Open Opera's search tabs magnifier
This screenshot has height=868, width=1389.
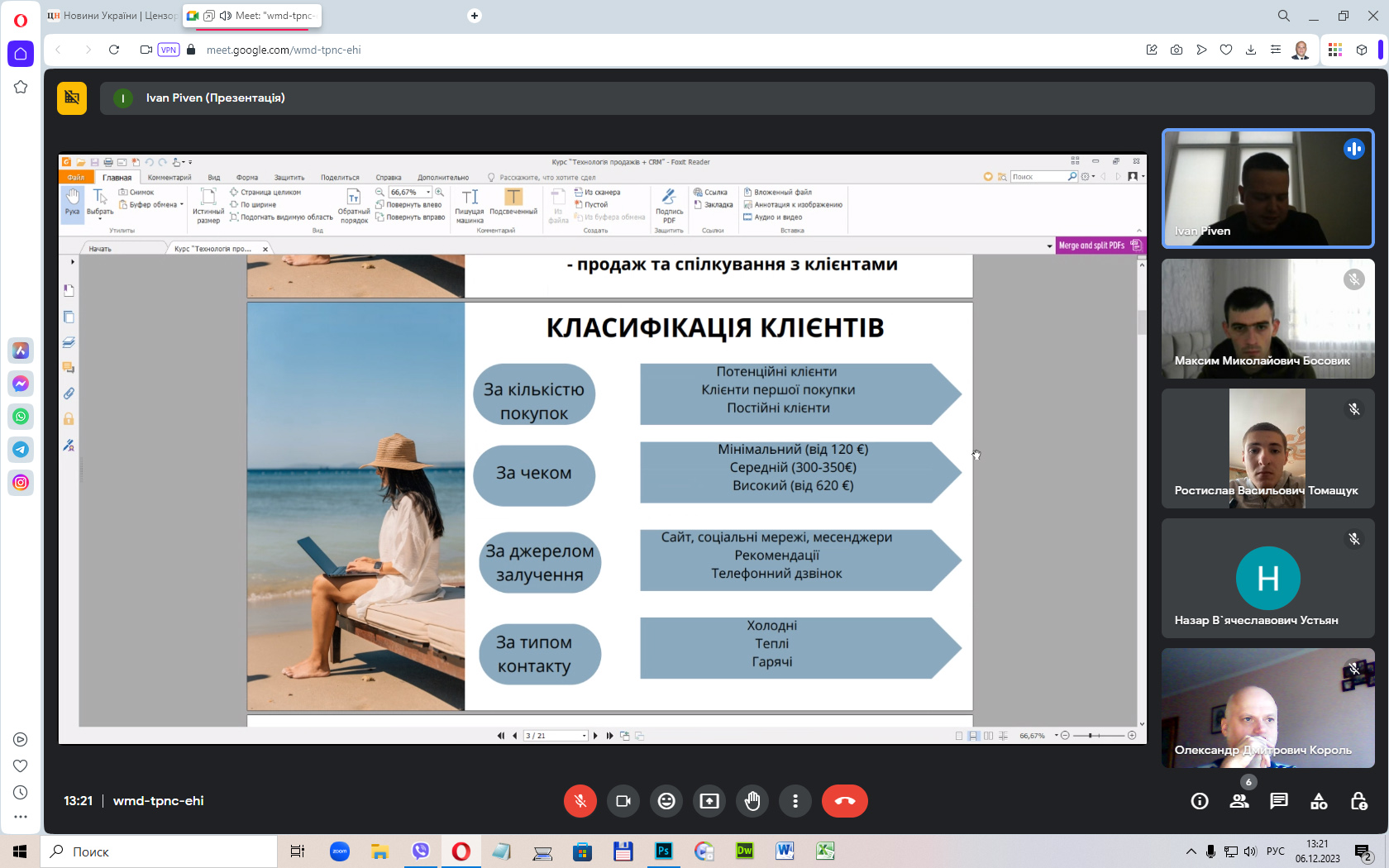click(1283, 16)
